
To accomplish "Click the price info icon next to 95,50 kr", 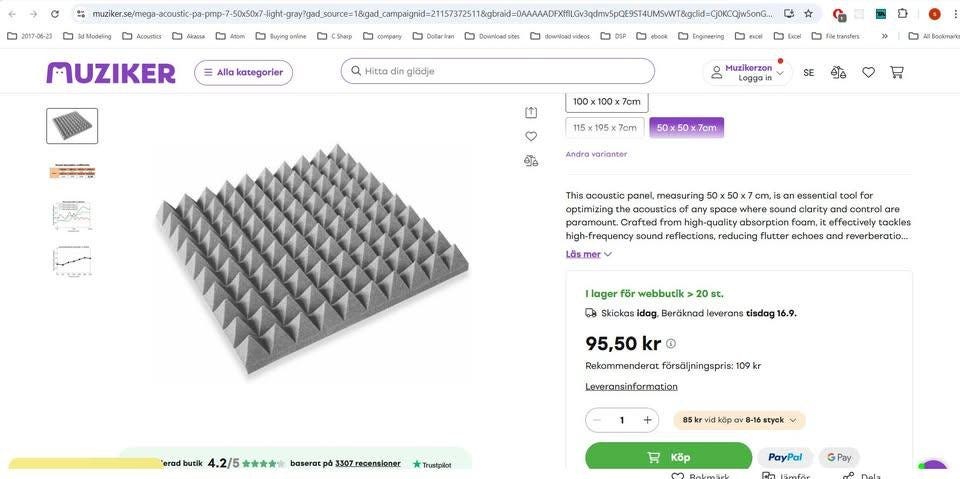I will [671, 344].
